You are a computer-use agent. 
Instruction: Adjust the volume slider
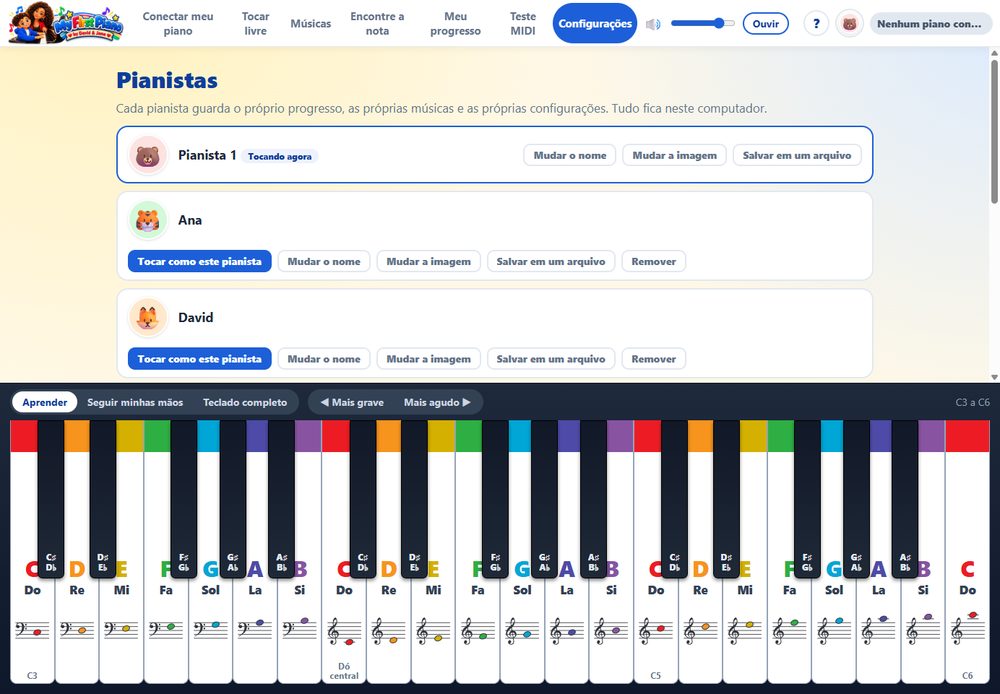pyautogui.click(x=703, y=24)
